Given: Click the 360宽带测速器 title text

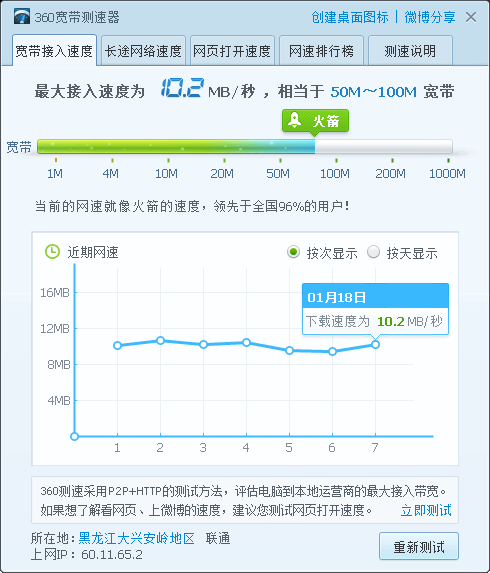Looking at the screenshot, I should point(77,17).
